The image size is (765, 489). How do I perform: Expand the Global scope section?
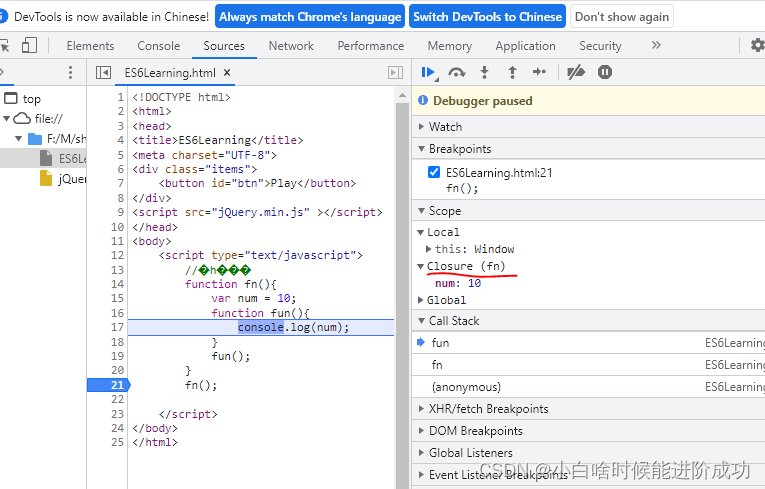(x=421, y=300)
